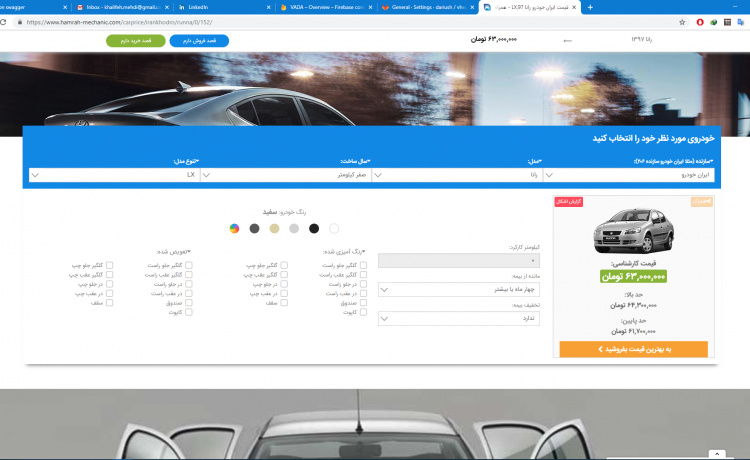This screenshot has width=750, height=460.
Task: Click the upper-bound price ۶۴,۳۰۰,۰۰۰ تومان
Action: tap(633, 305)
